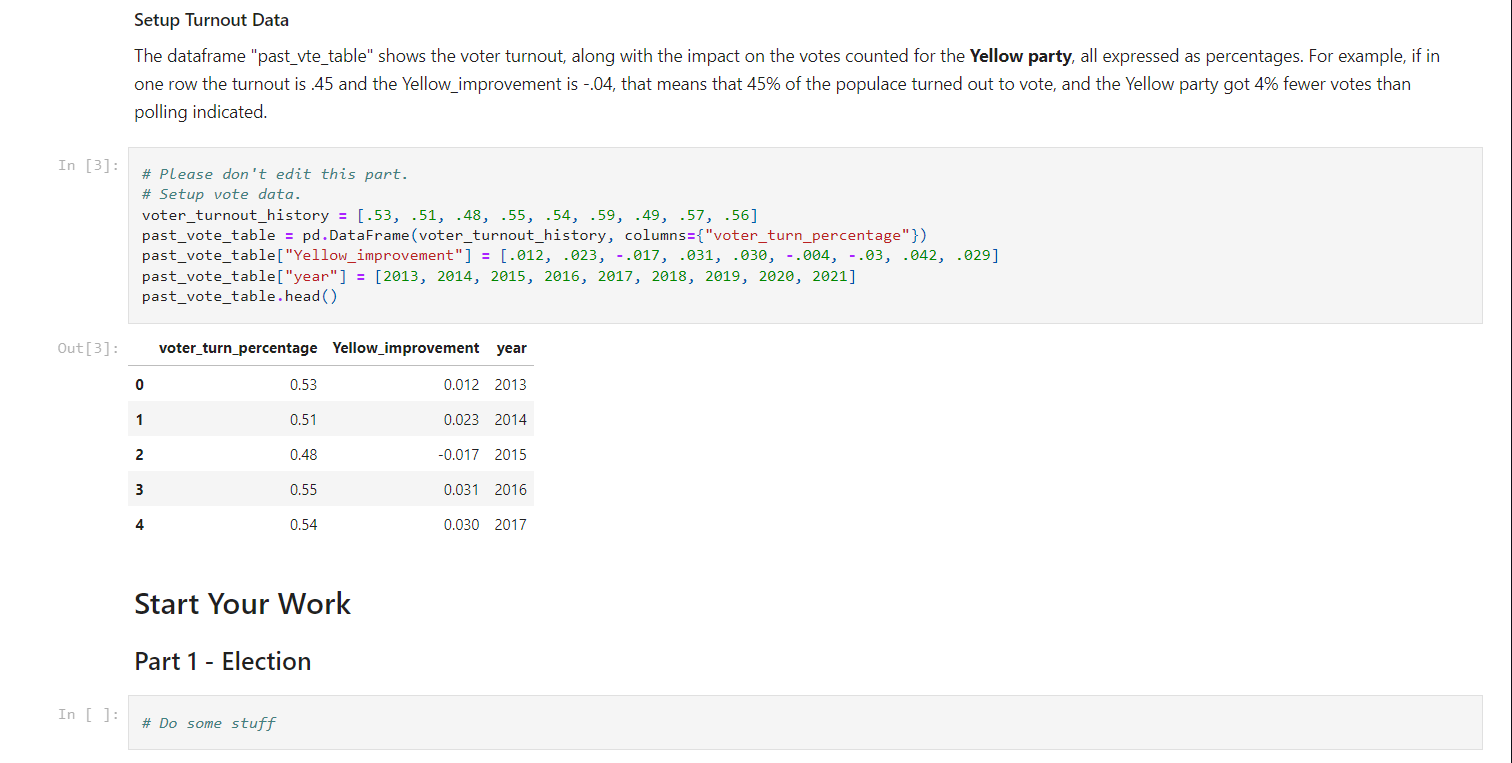Select the year column header
The width and height of the screenshot is (1512, 763).
coord(511,348)
